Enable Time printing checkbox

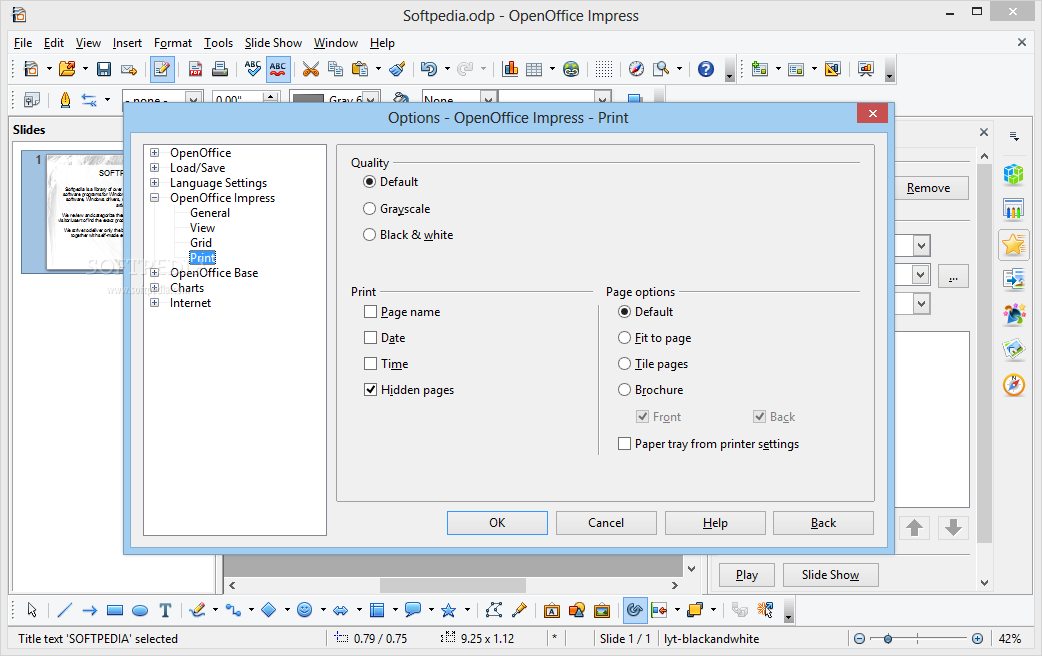371,364
